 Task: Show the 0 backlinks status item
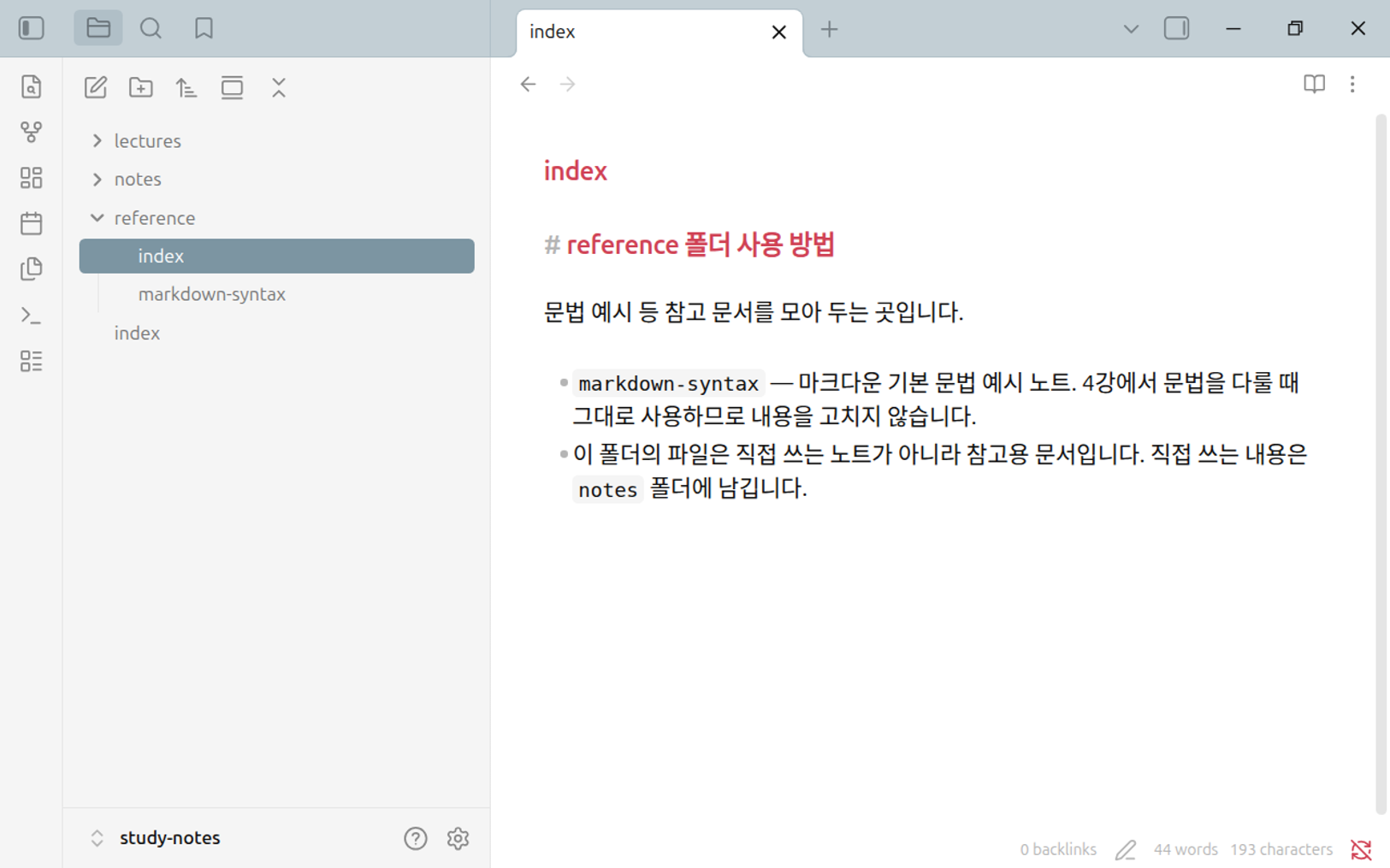pos(1058,849)
